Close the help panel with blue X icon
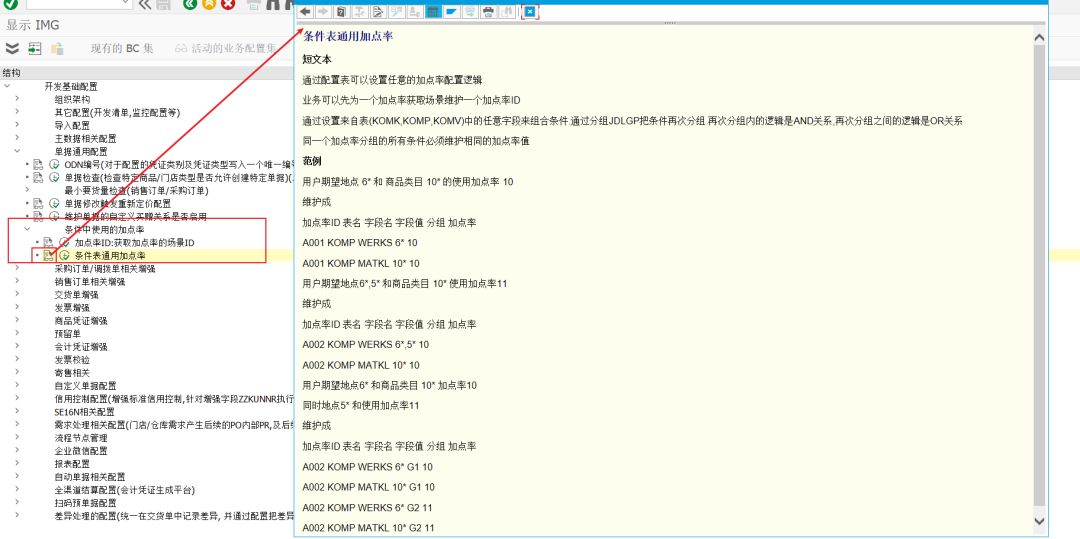The image size is (1080, 539). 530,12
